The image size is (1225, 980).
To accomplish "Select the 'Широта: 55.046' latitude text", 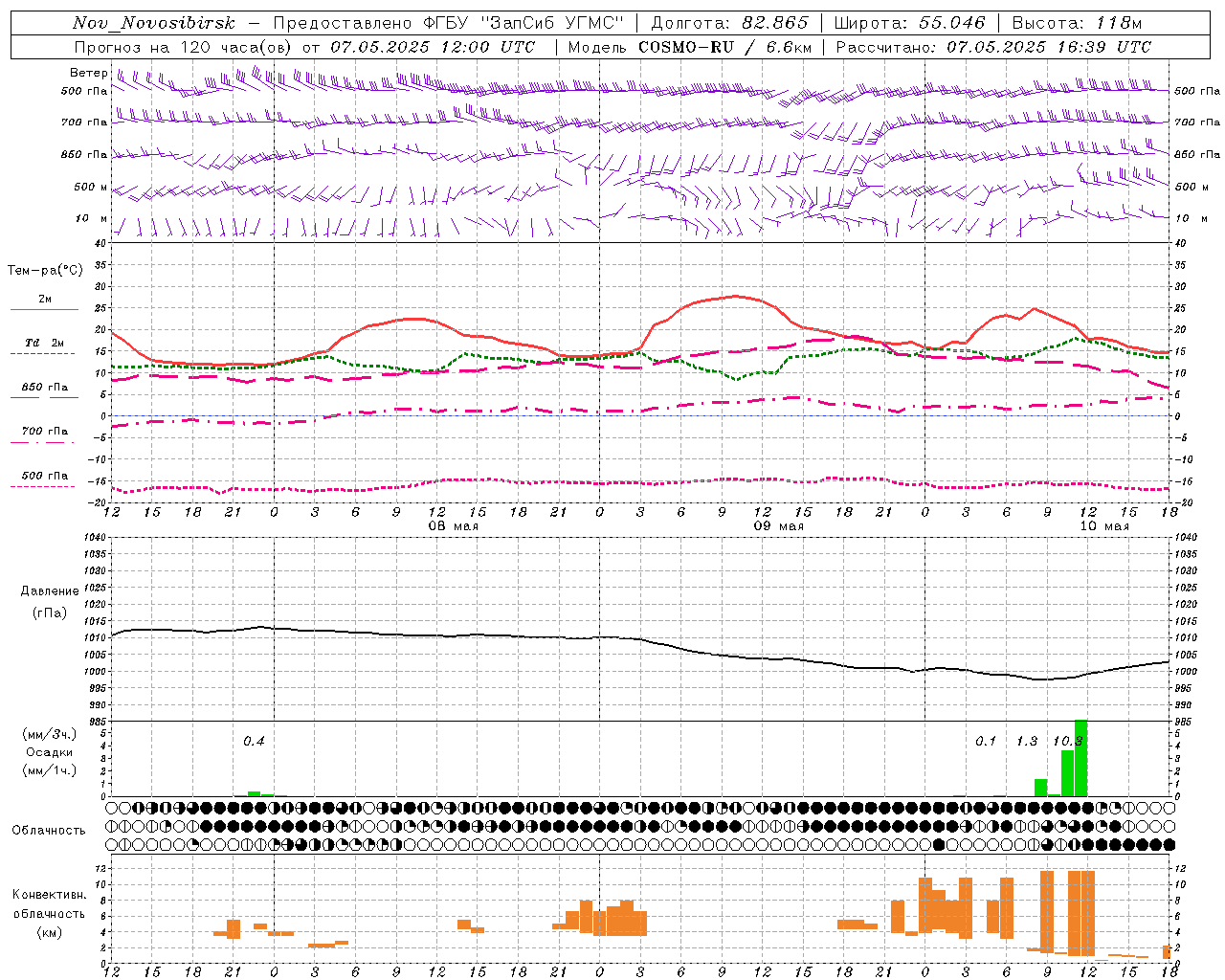I will 909,23.
